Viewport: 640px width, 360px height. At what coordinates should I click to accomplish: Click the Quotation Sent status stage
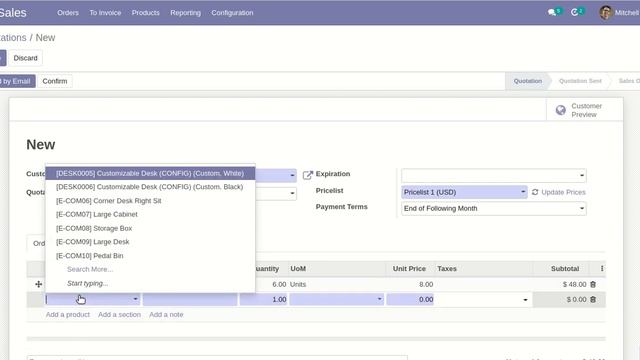(x=580, y=81)
